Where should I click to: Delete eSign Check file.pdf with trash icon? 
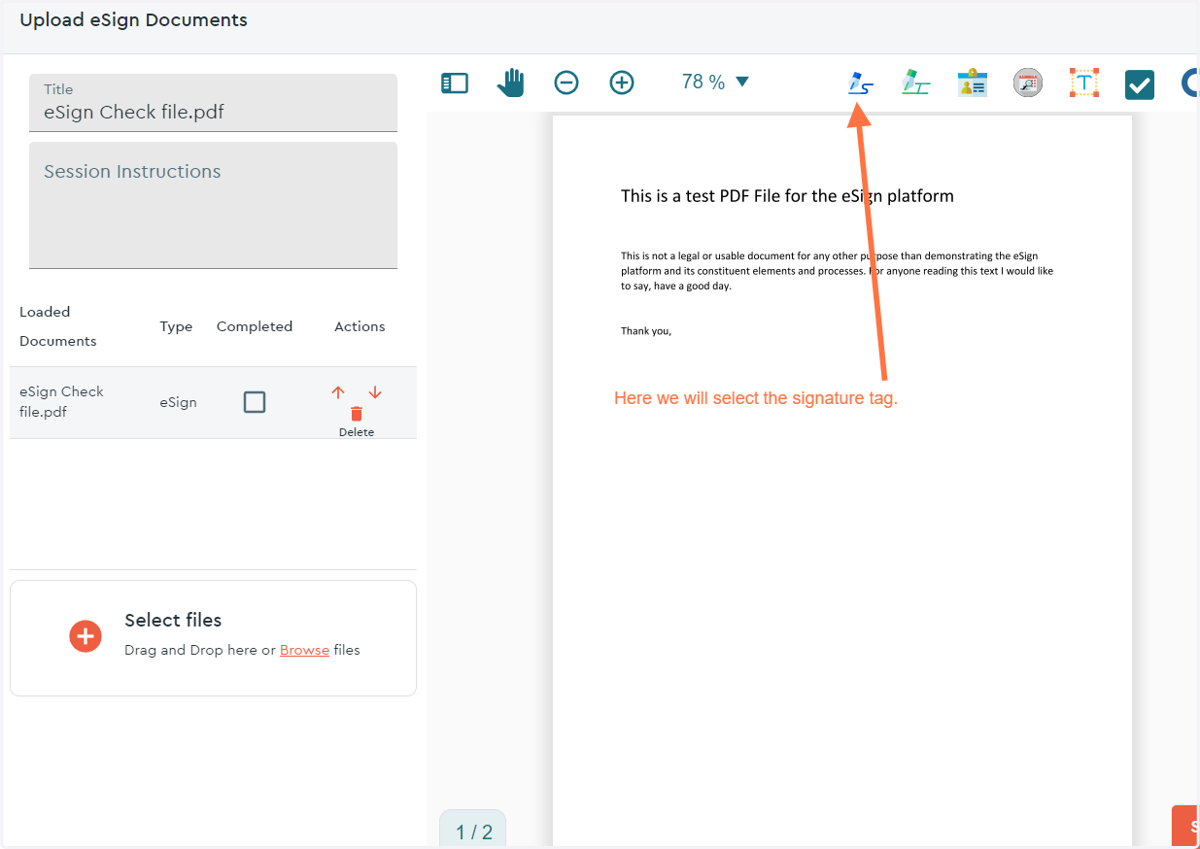[356, 414]
